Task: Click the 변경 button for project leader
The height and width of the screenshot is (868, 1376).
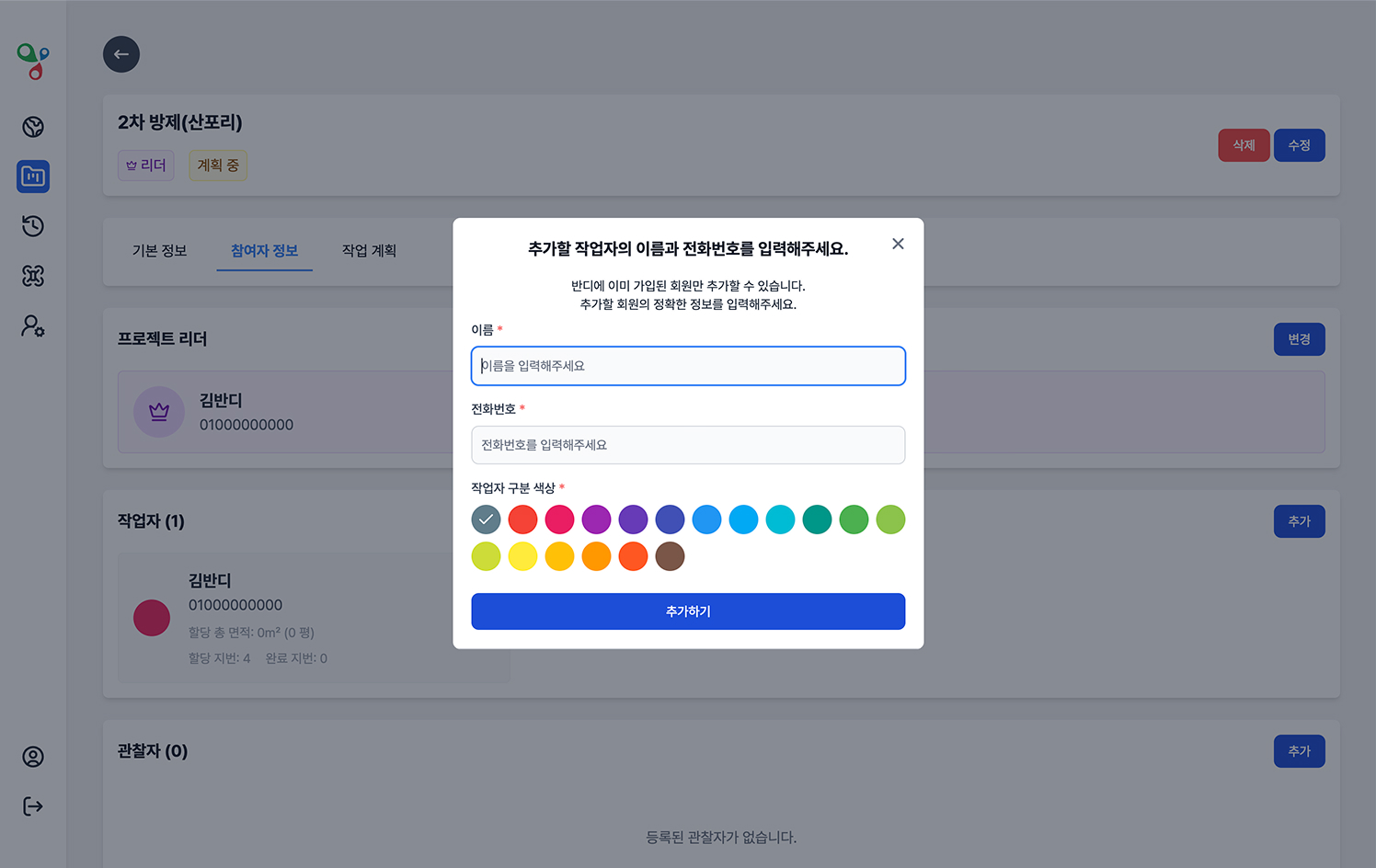Action: [x=1299, y=339]
